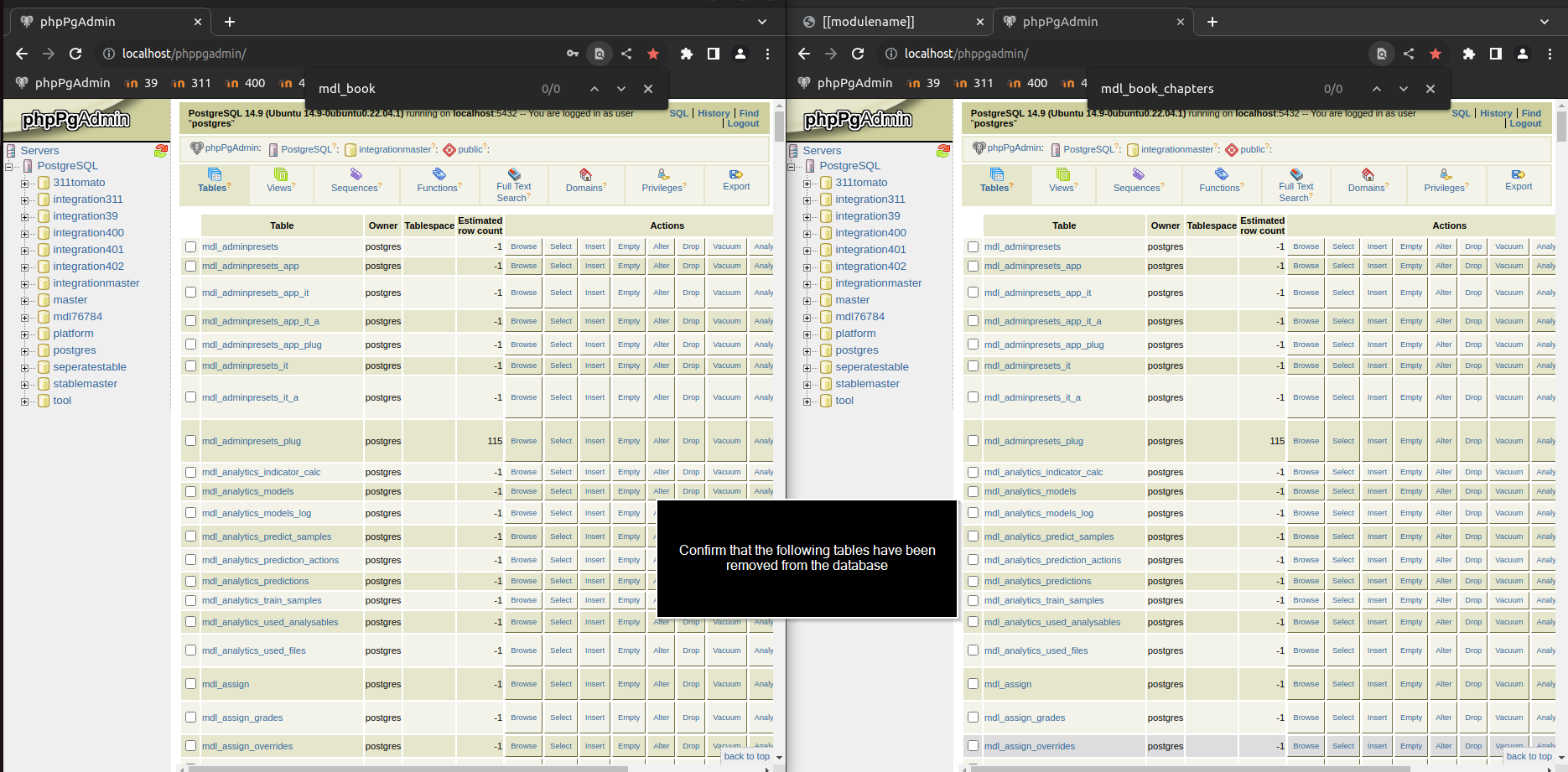Expand the mdl76784 database in the right tree

[x=807, y=318]
